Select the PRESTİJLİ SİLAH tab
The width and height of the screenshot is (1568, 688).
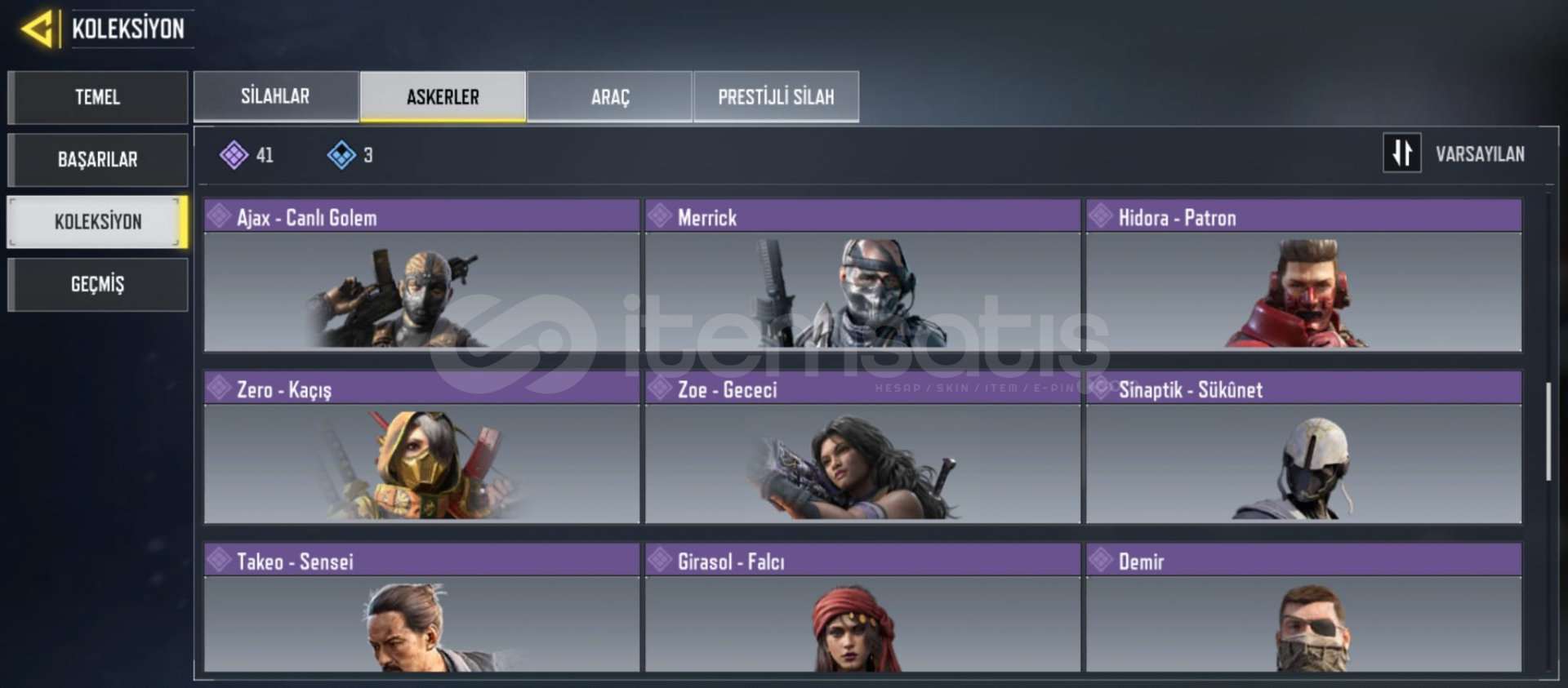[776, 96]
